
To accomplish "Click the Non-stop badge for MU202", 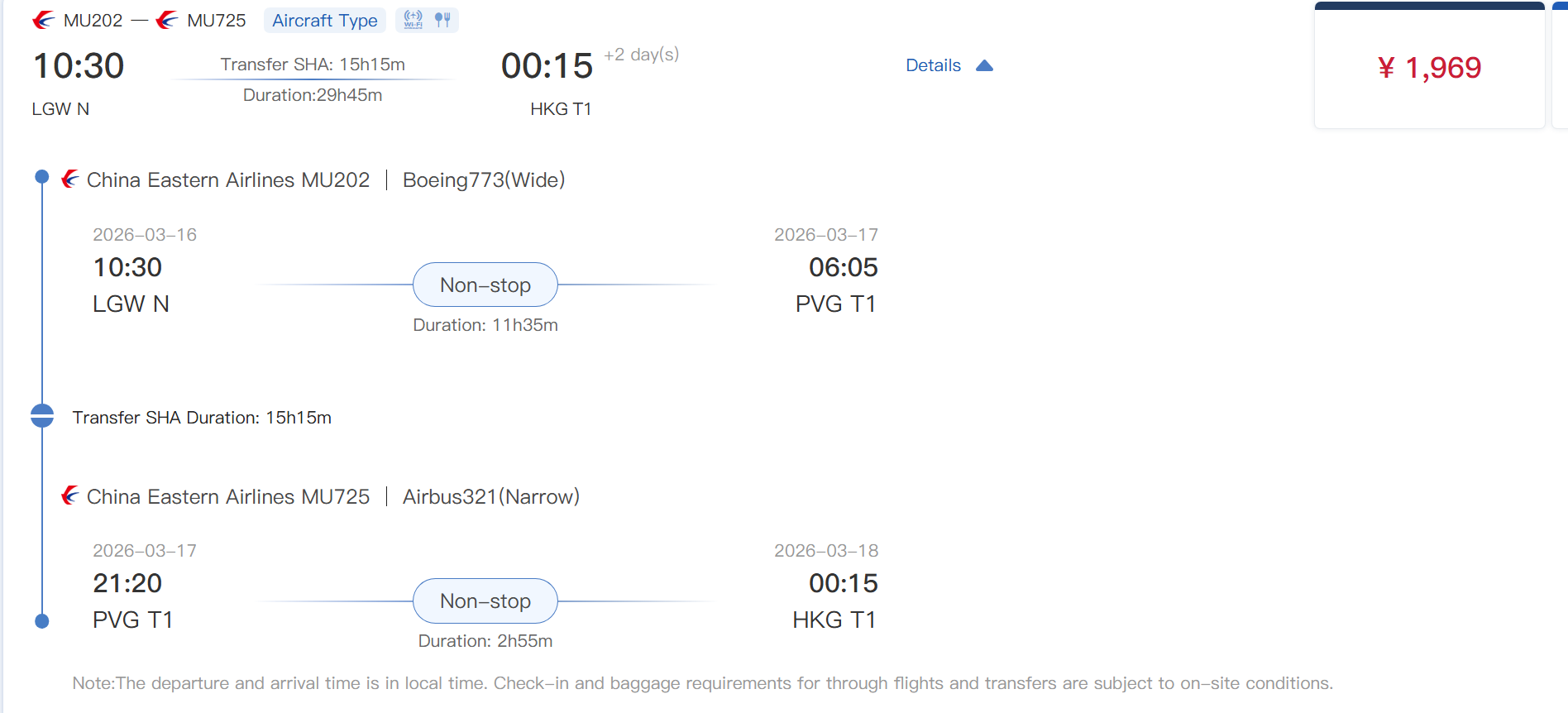I will point(485,285).
